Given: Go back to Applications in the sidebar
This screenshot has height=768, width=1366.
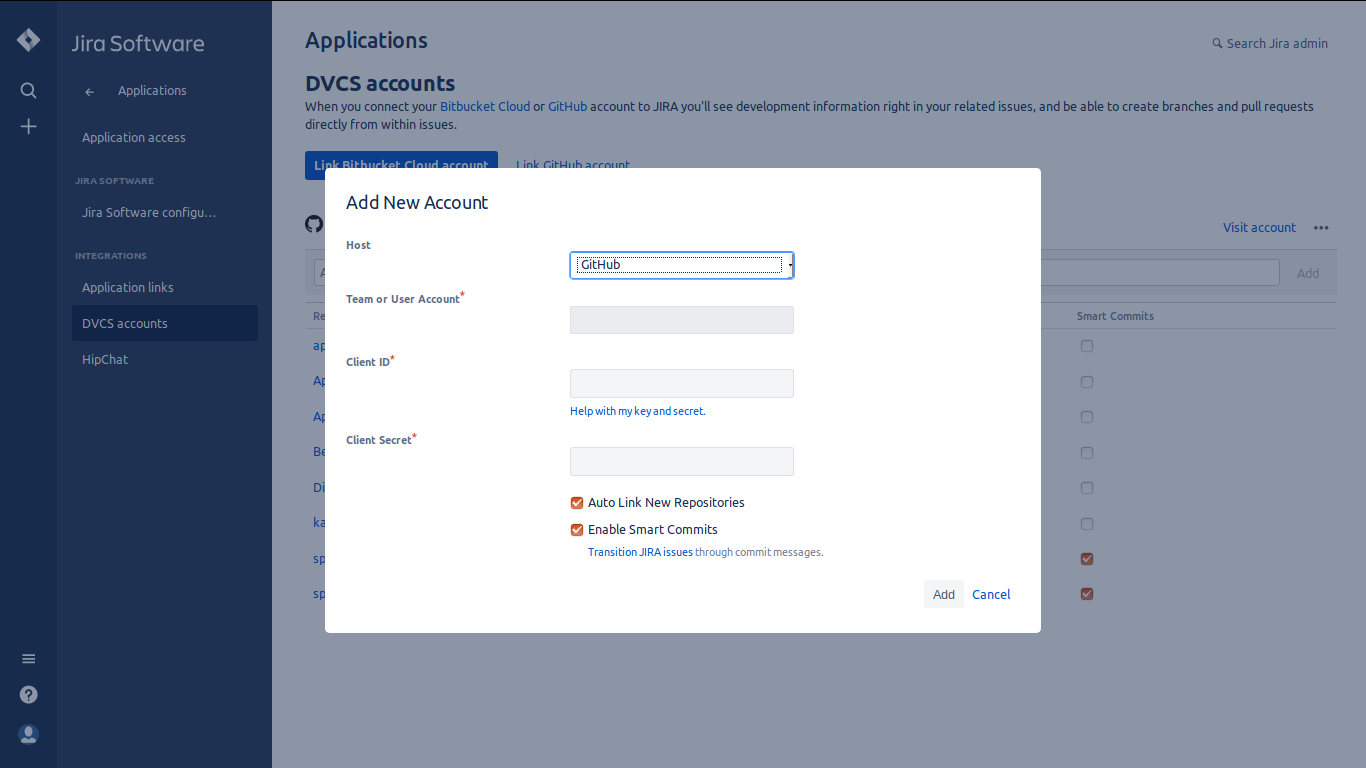Looking at the screenshot, I should (152, 91).
